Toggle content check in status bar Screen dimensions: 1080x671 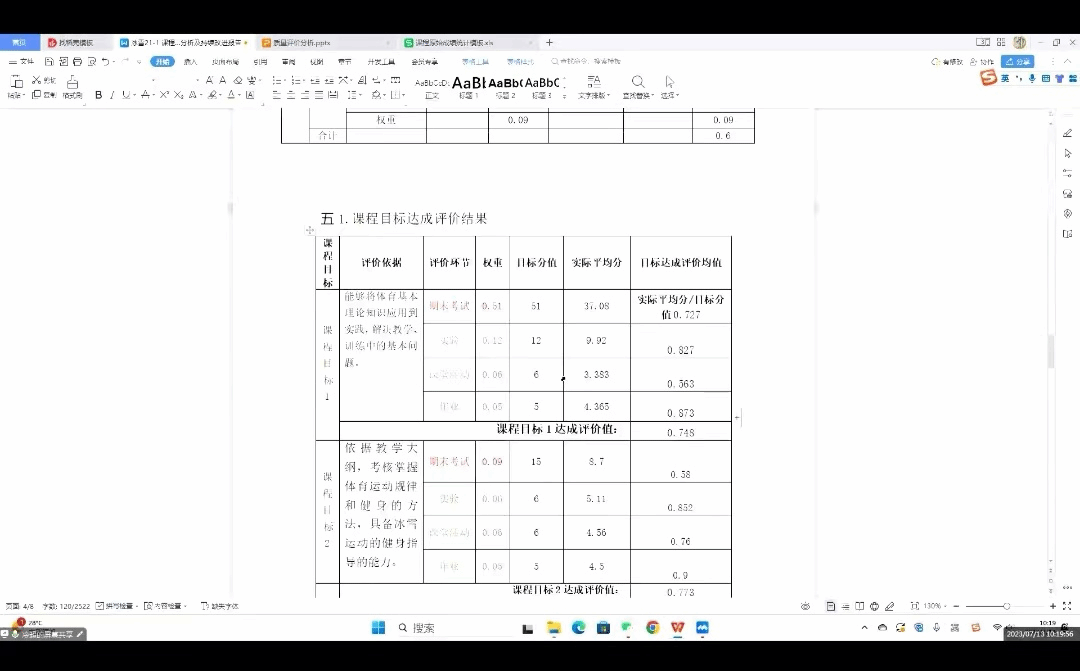tap(163, 606)
